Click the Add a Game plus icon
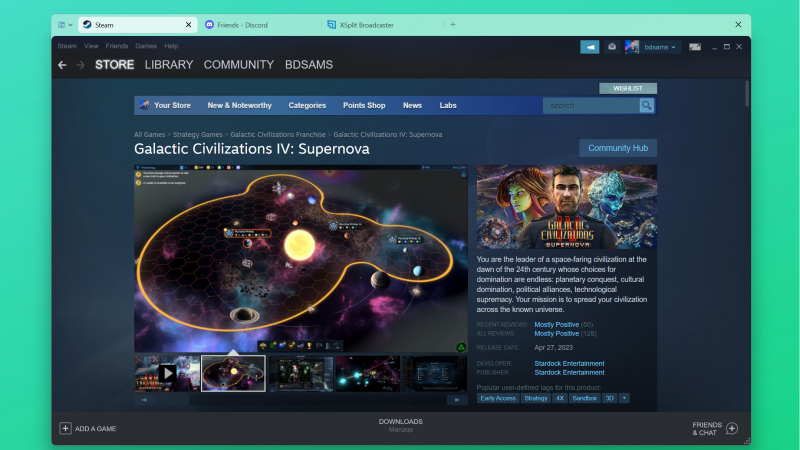800x450 pixels. click(x=66, y=428)
